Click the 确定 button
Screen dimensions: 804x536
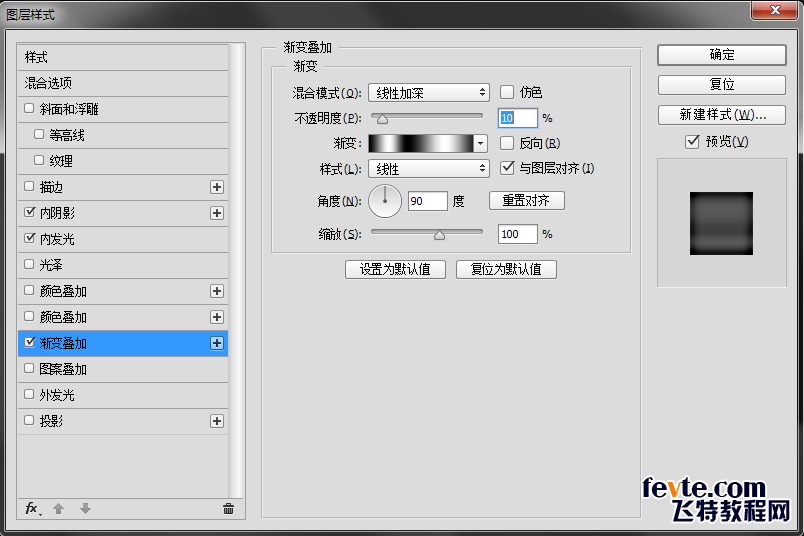(721, 55)
